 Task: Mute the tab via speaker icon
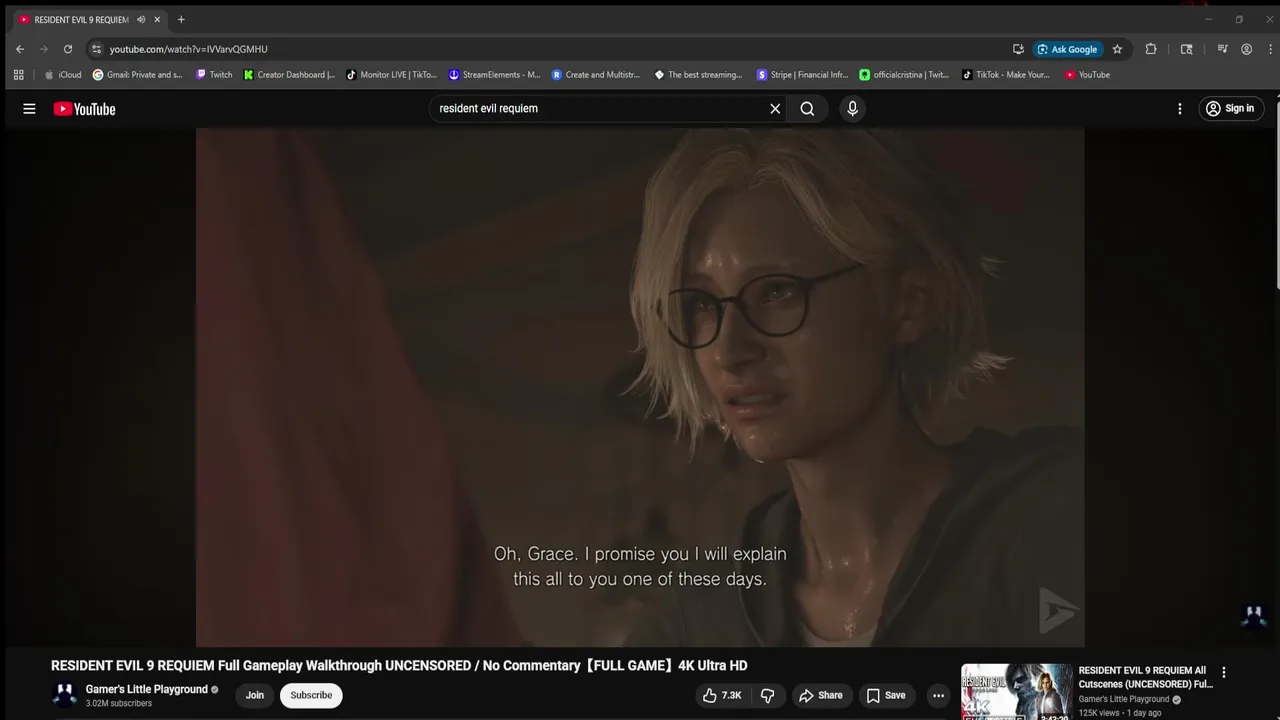(141, 20)
